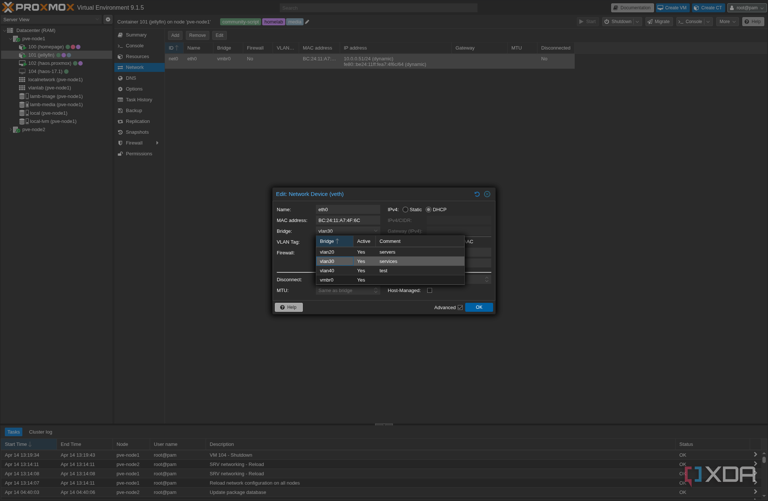Select the pve-node2 node
Screen dimensions: 768x501
click(x=33, y=130)
